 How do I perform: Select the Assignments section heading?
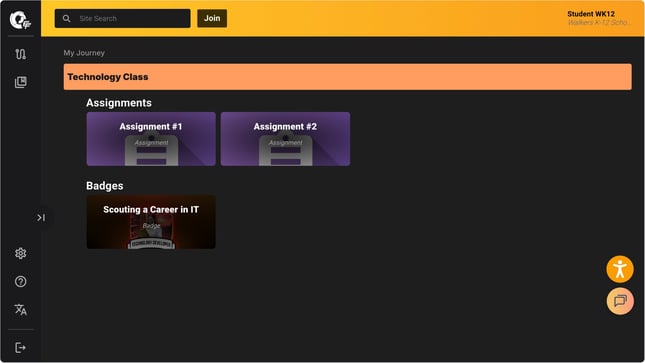pos(119,103)
